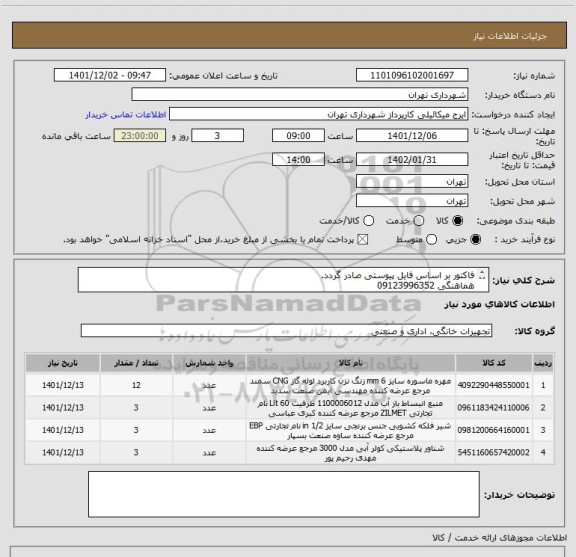Click the date 1401/12/13 in row 1
Image resolution: width=576 pixels, height=557 pixels.
63,385
